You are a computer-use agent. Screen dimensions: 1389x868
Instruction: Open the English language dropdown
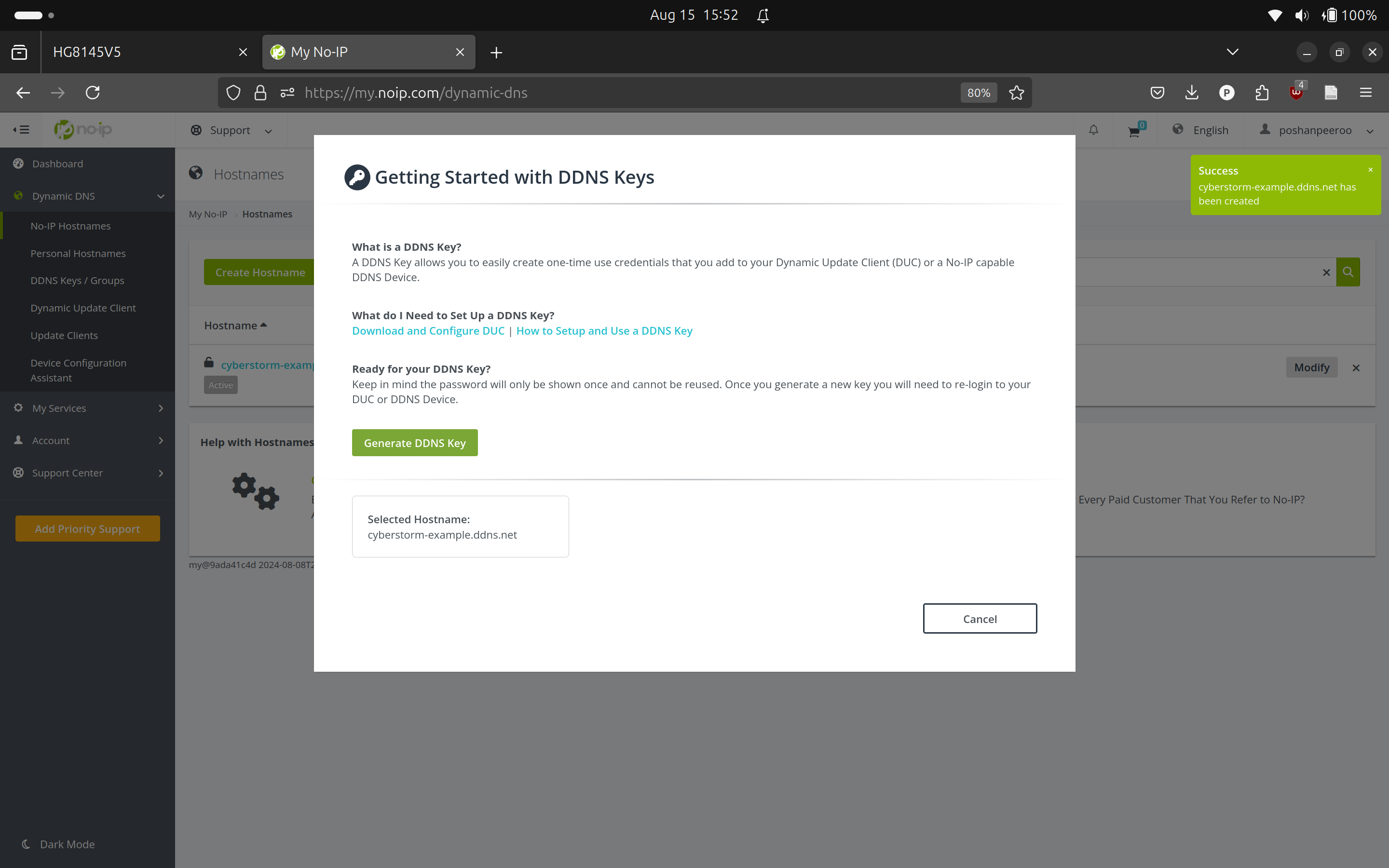tap(1201, 130)
